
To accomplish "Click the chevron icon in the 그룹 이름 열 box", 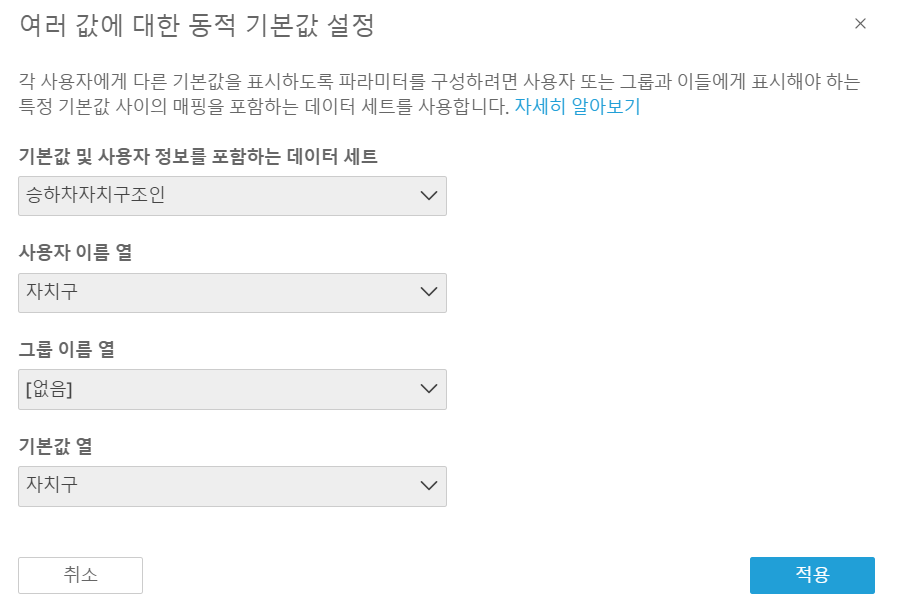I will pos(429,388).
